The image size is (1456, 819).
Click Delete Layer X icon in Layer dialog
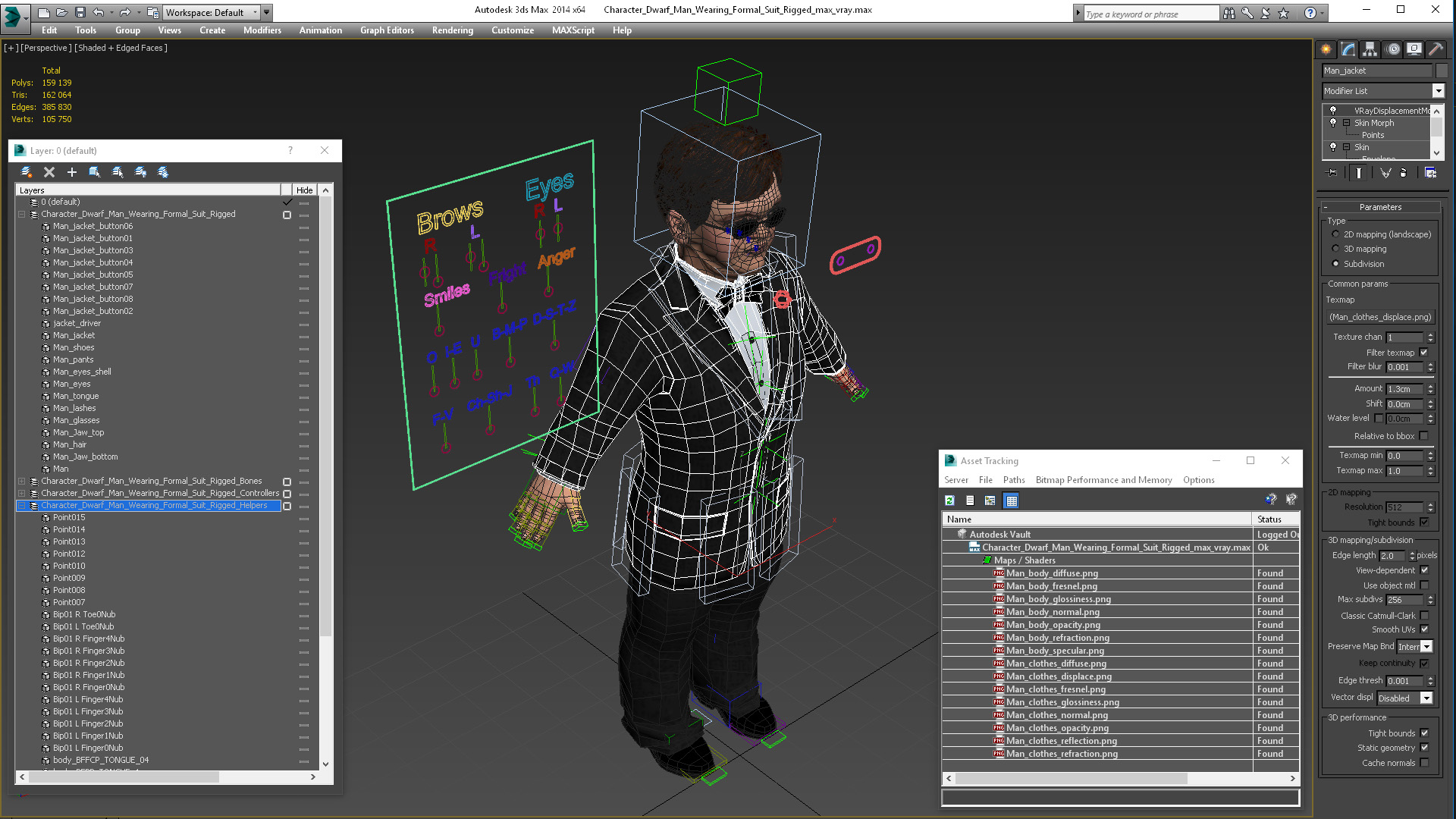click(49, 172)
